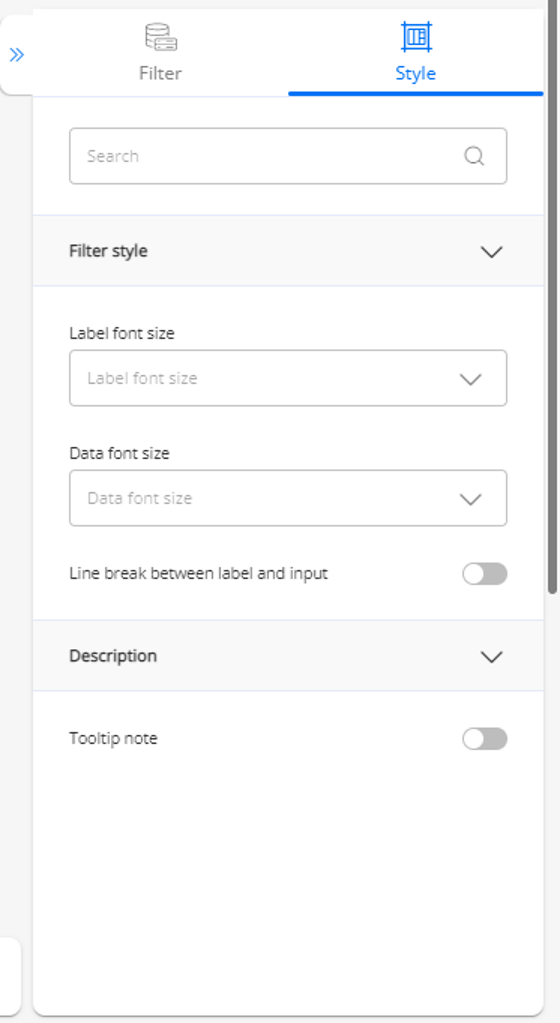Click chevron icon beside Filter style

[x=491, y=252]
